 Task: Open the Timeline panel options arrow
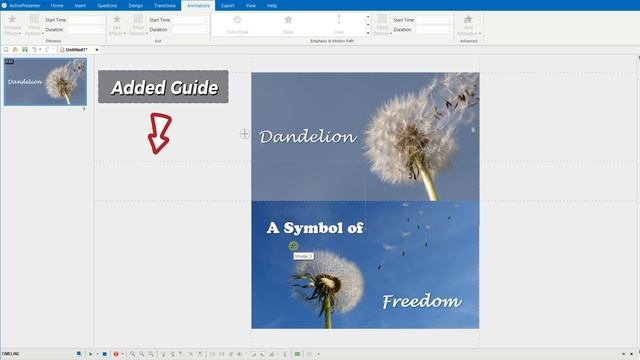[623, 354]
